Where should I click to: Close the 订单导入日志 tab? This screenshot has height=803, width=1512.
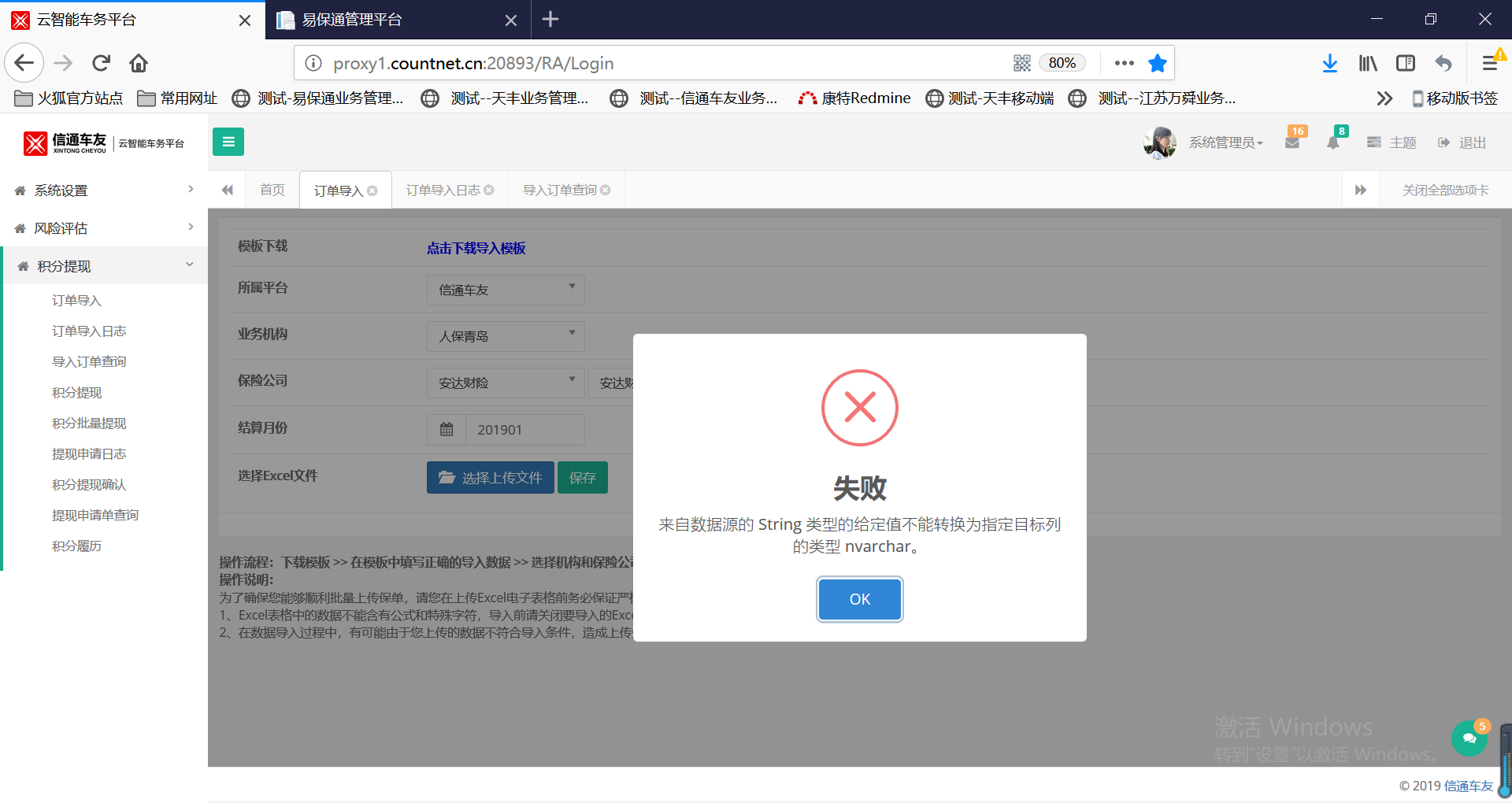click(489, 190)
